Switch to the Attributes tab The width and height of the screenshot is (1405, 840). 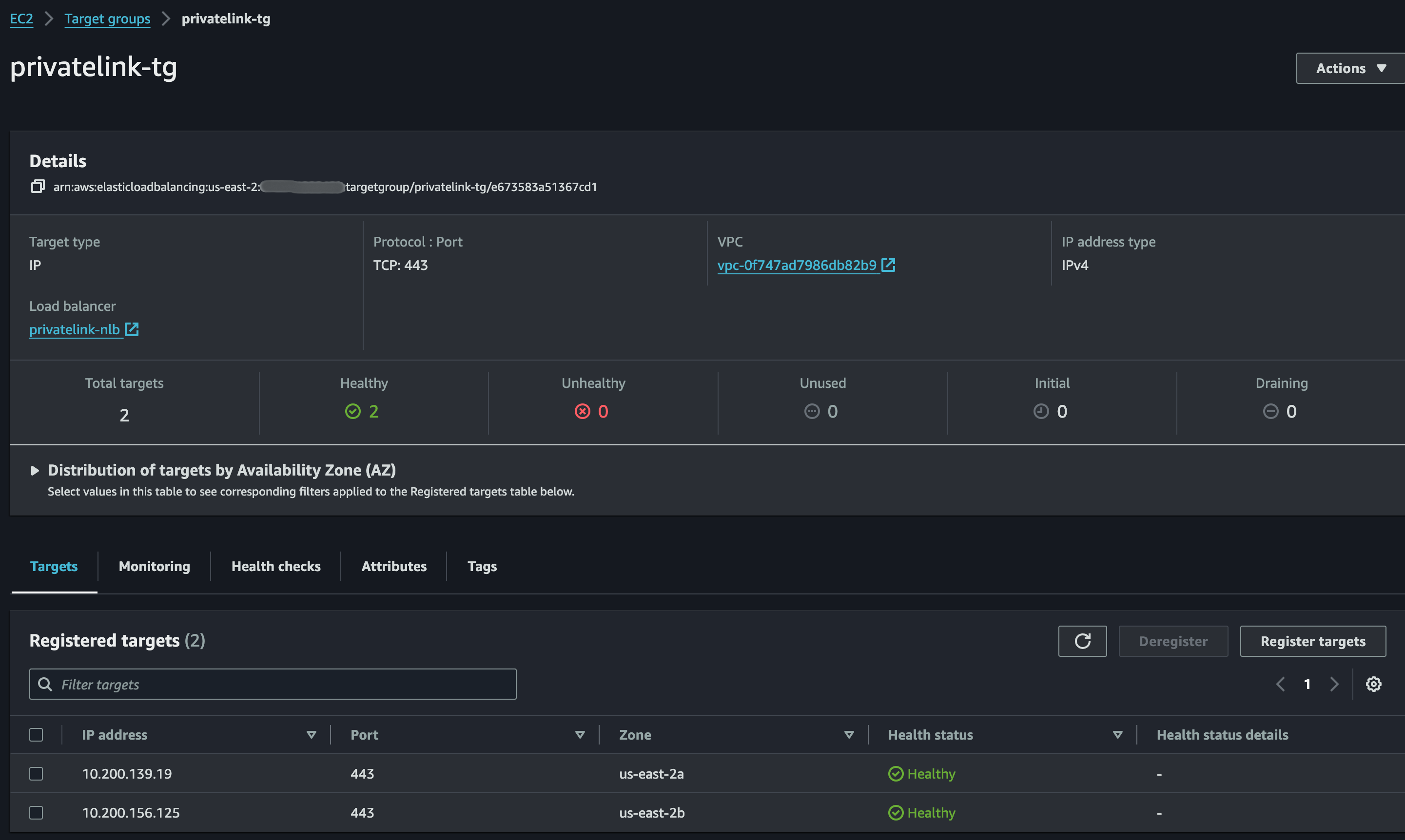click(x=393, y=566)
